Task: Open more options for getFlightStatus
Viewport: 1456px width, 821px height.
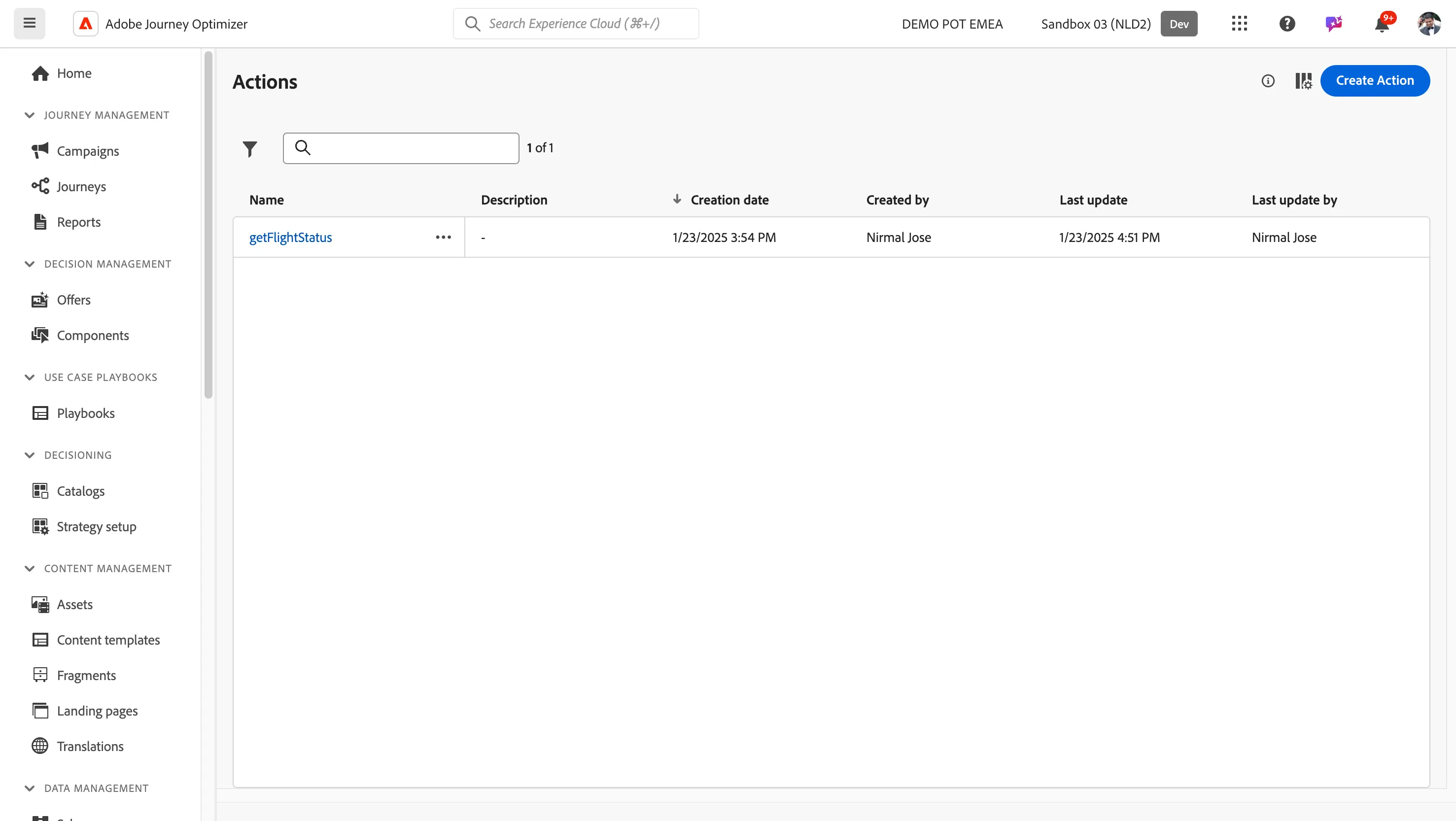Action: coord(443,238)
